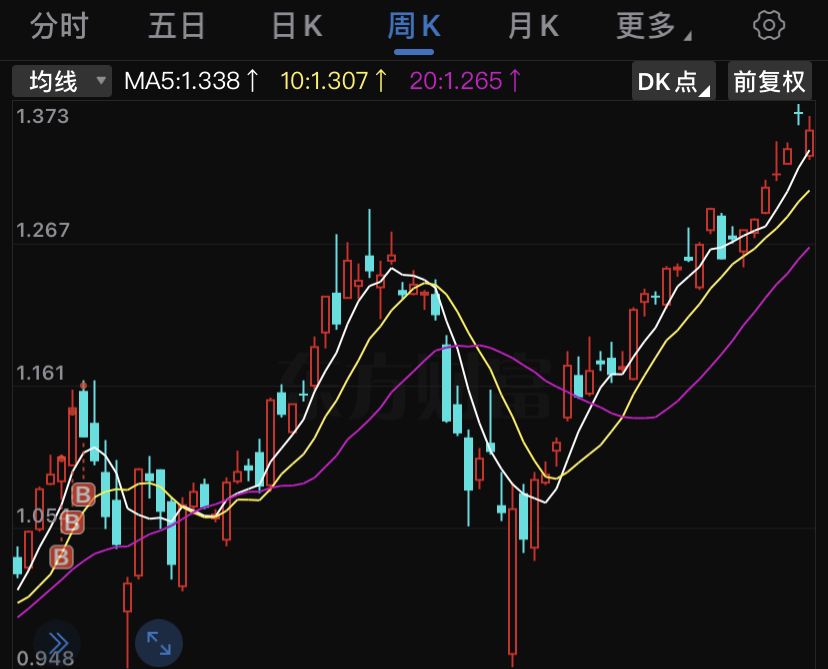Screen dimensions: 828x669
Task: Click the 1.373 price axis label
Action: tap(43, 116)
